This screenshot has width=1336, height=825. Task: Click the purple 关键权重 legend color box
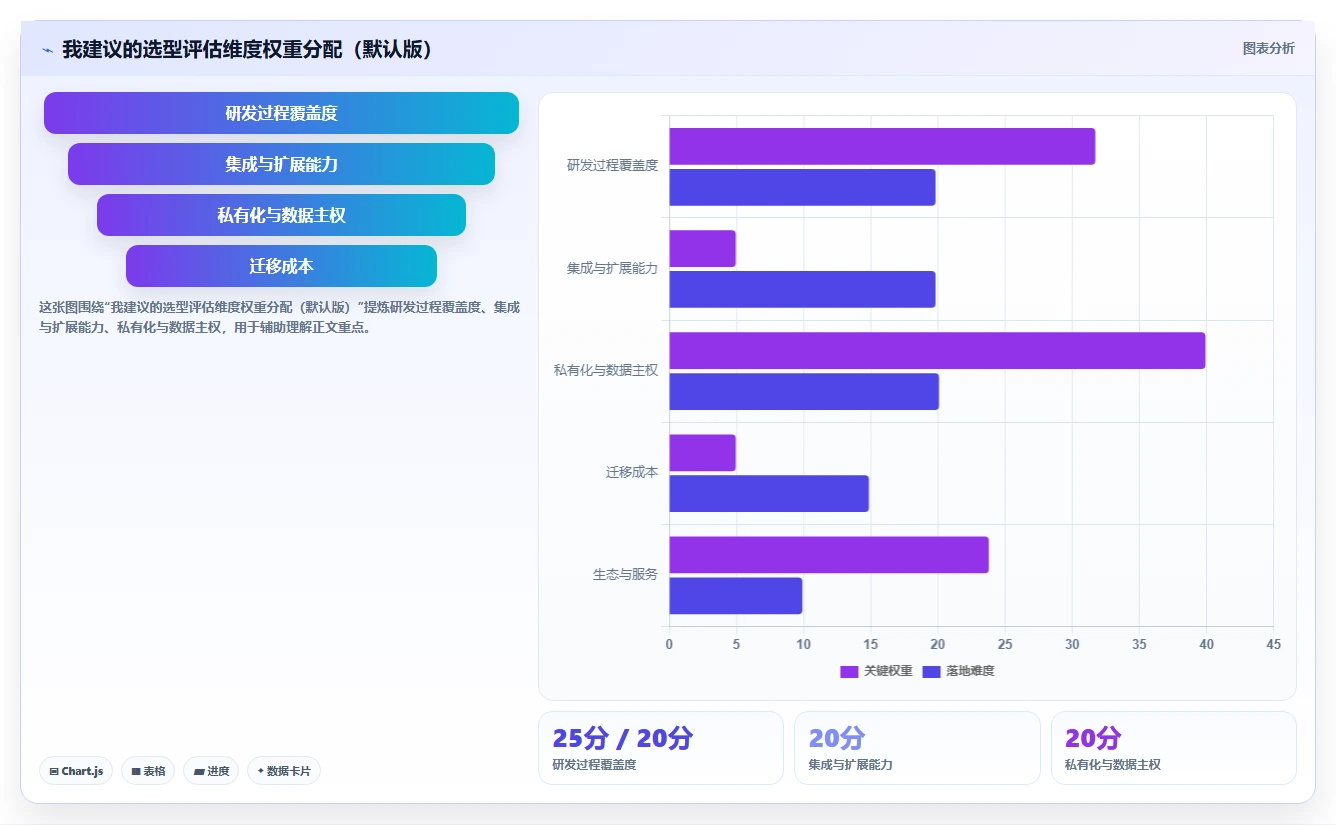coord(849,671)
